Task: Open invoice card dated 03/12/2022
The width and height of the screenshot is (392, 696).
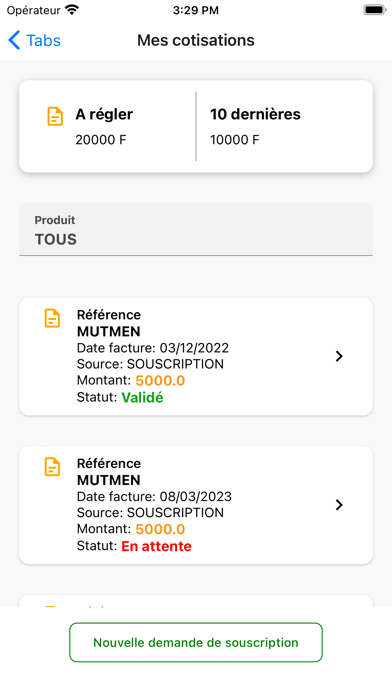Action: pos(196,356)
